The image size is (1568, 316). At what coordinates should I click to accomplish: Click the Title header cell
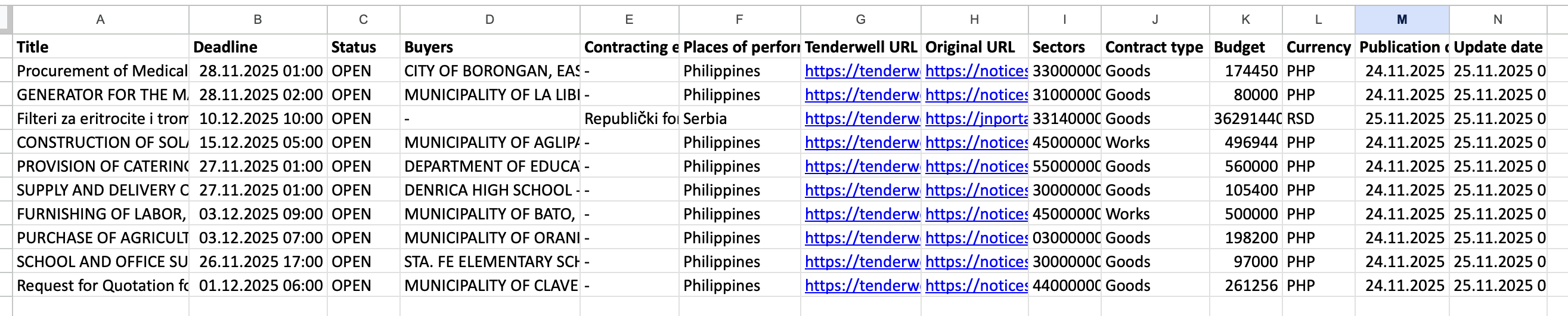(100, 47)
